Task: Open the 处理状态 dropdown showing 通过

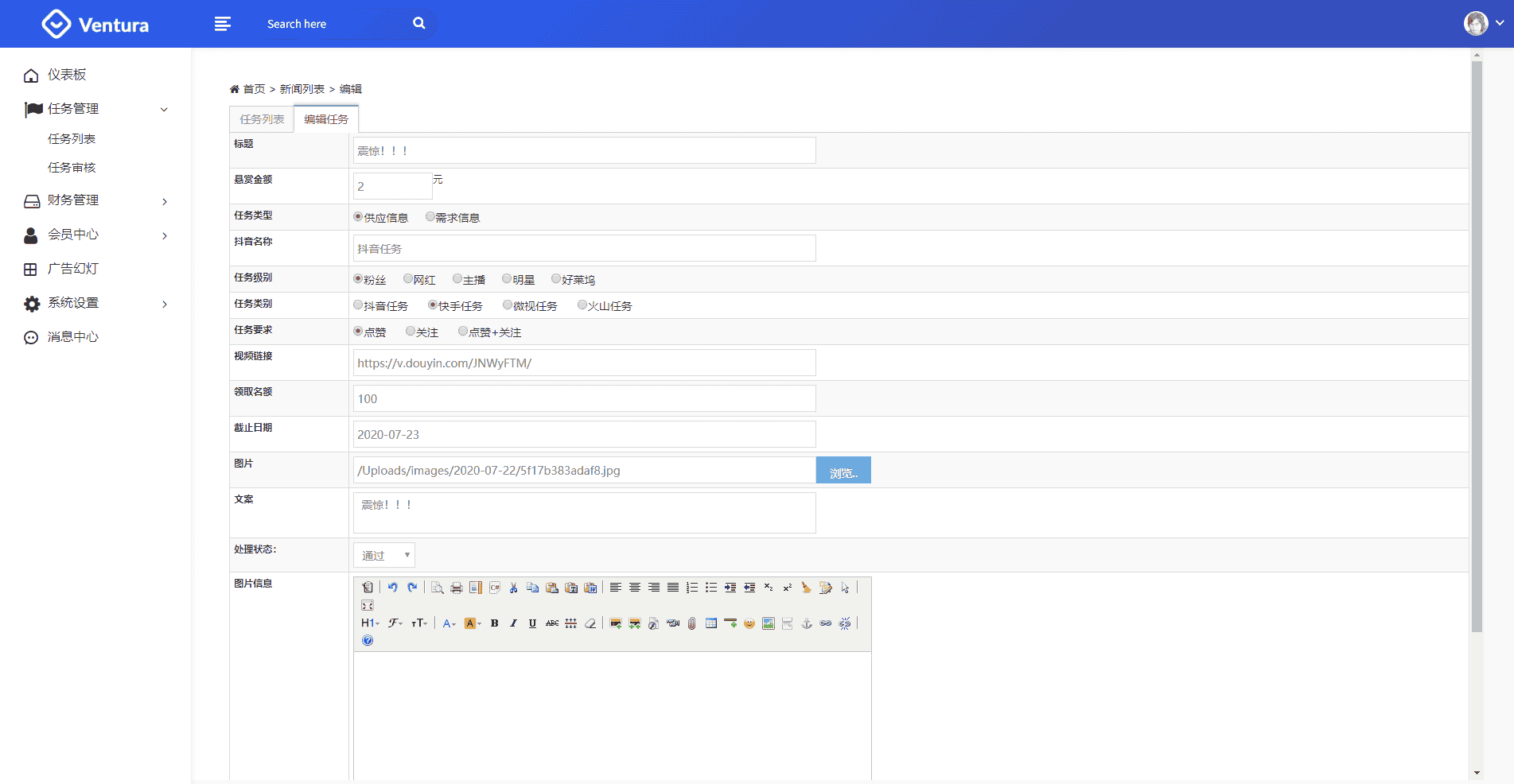Action: [x=384, y=555]
